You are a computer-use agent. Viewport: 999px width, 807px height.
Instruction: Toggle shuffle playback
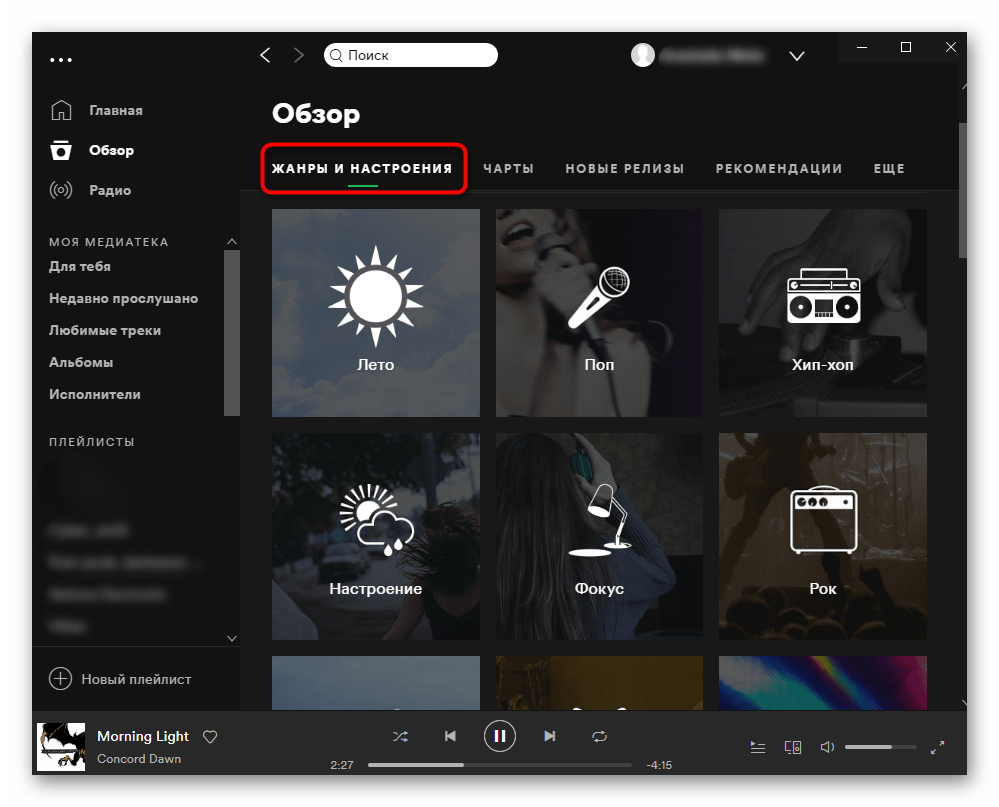click(400, 737)
